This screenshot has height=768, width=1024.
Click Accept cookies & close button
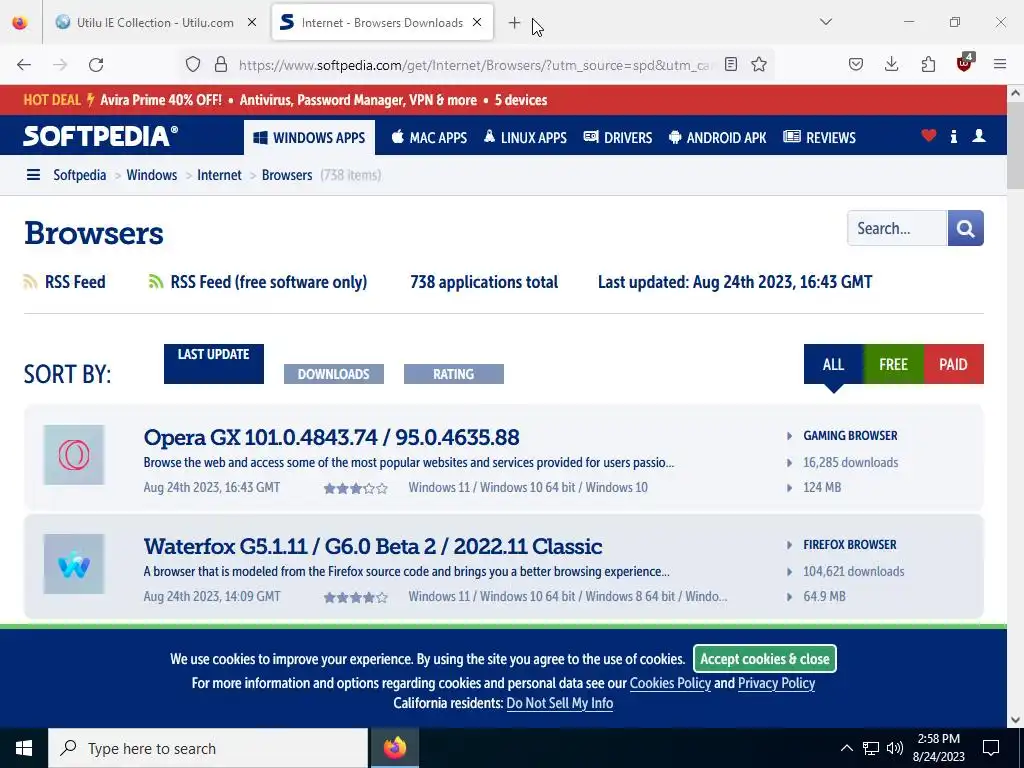pos(765,658)
